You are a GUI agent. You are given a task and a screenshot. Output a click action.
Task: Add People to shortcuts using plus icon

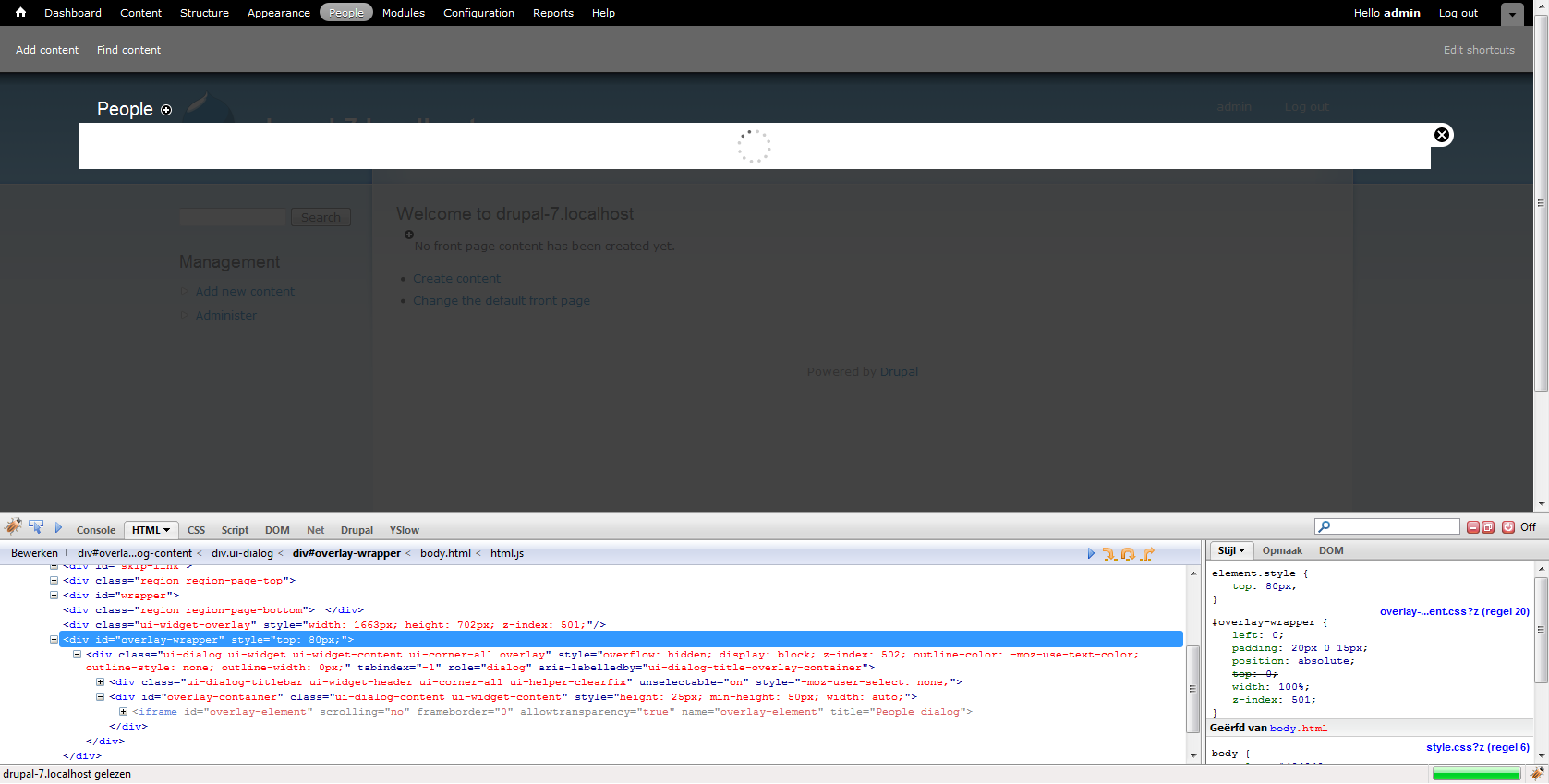[166, 110]
